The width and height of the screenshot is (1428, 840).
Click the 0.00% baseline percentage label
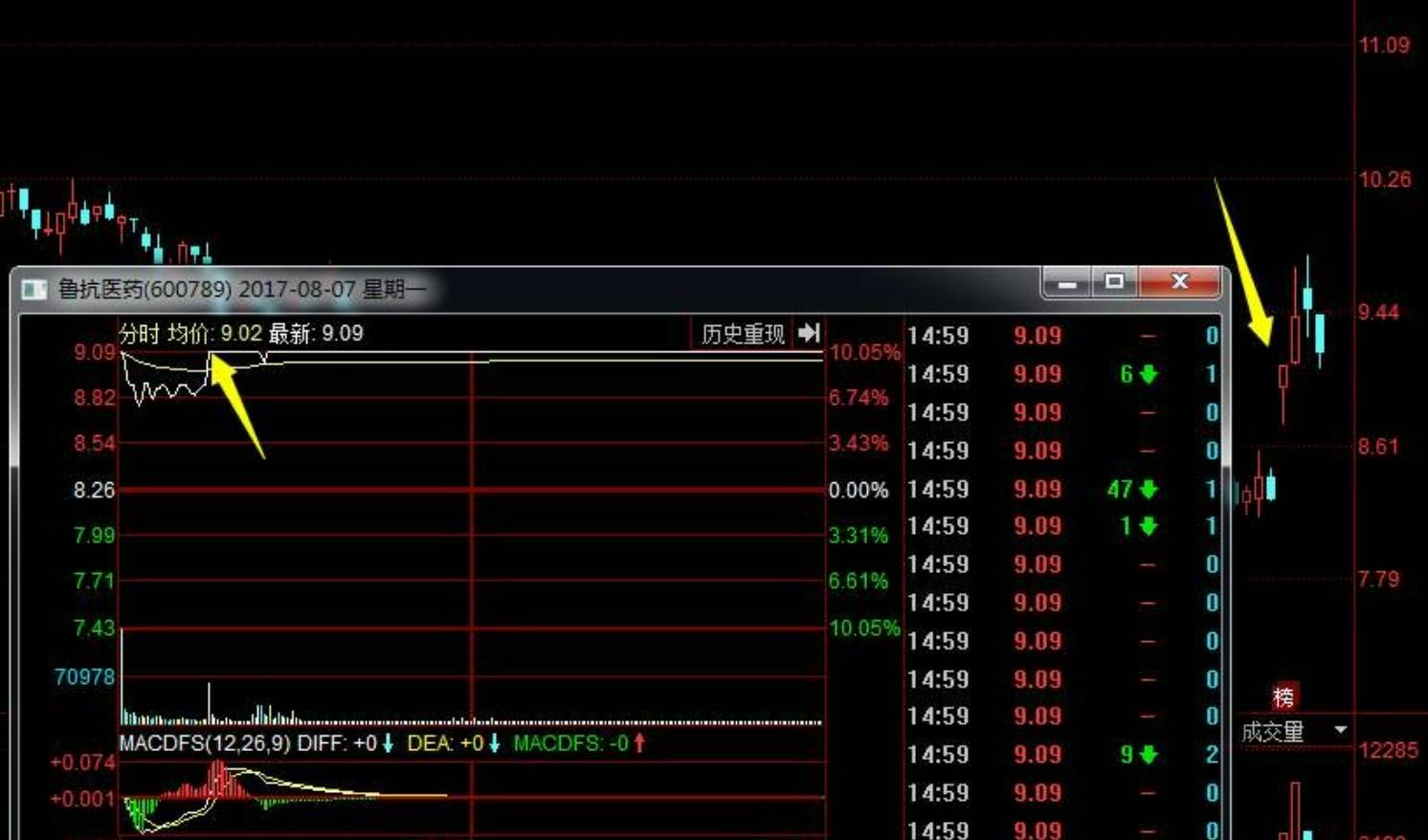pos(858,491)
